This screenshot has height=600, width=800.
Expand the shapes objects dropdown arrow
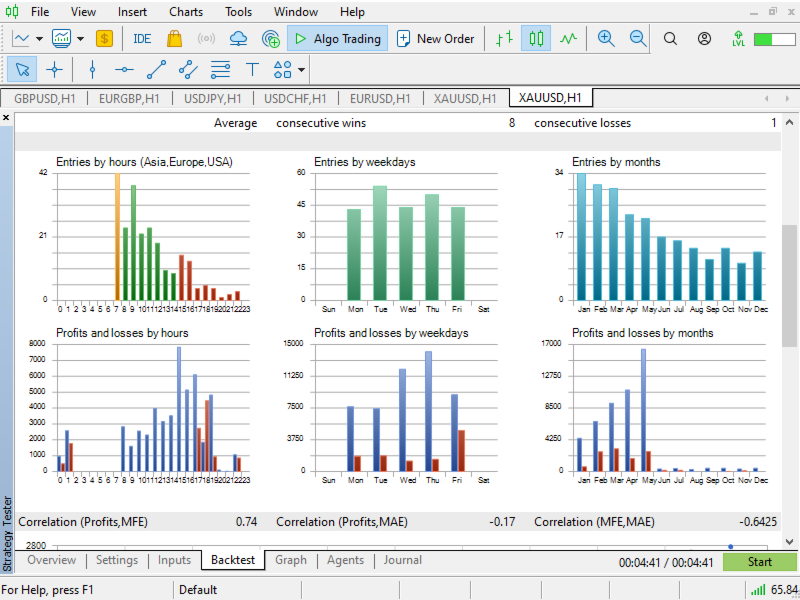302,70
